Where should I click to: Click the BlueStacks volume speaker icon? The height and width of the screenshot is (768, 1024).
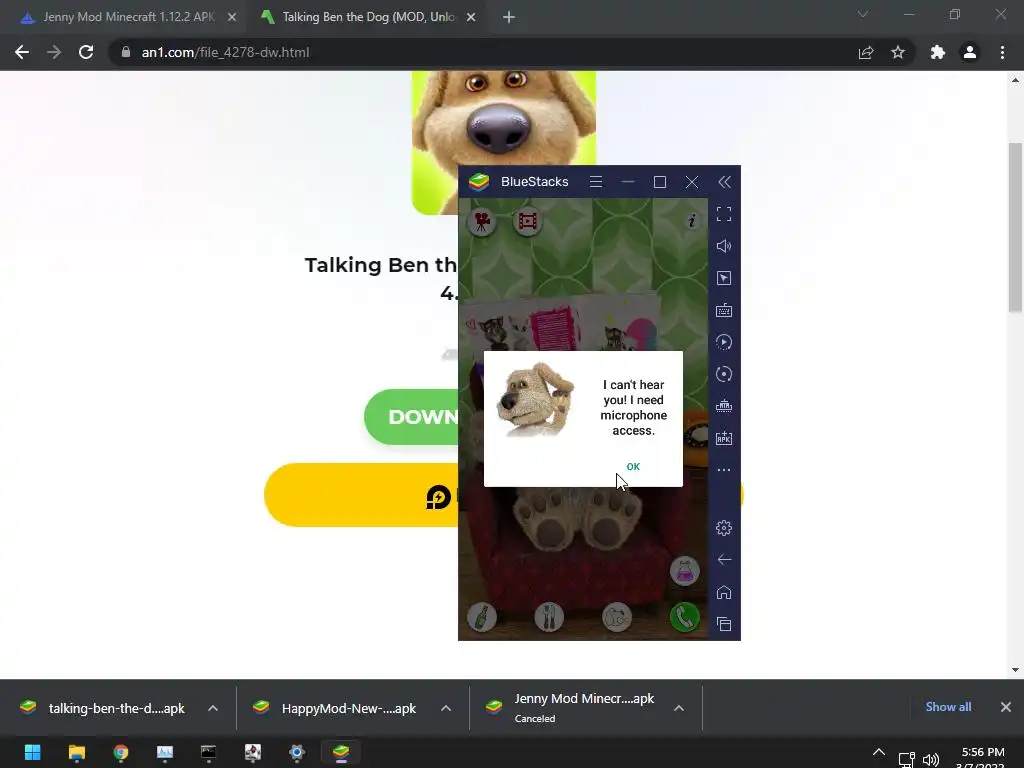click(724, 246)
